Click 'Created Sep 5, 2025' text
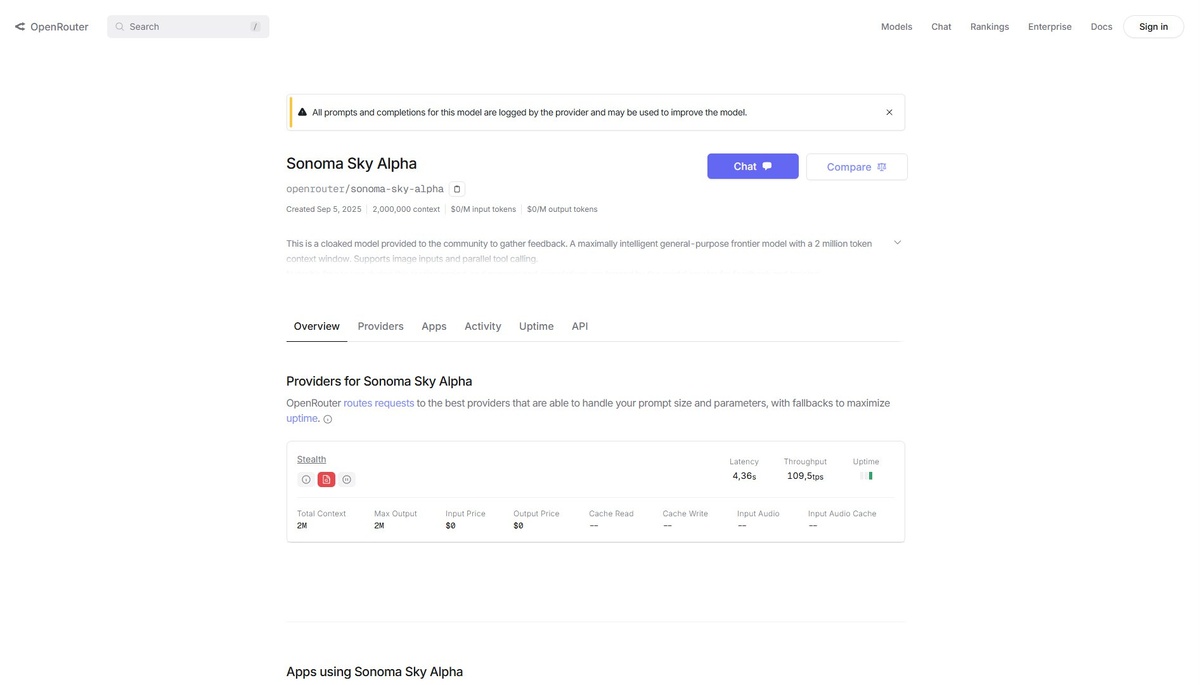1200x685 pixels. 324,209
